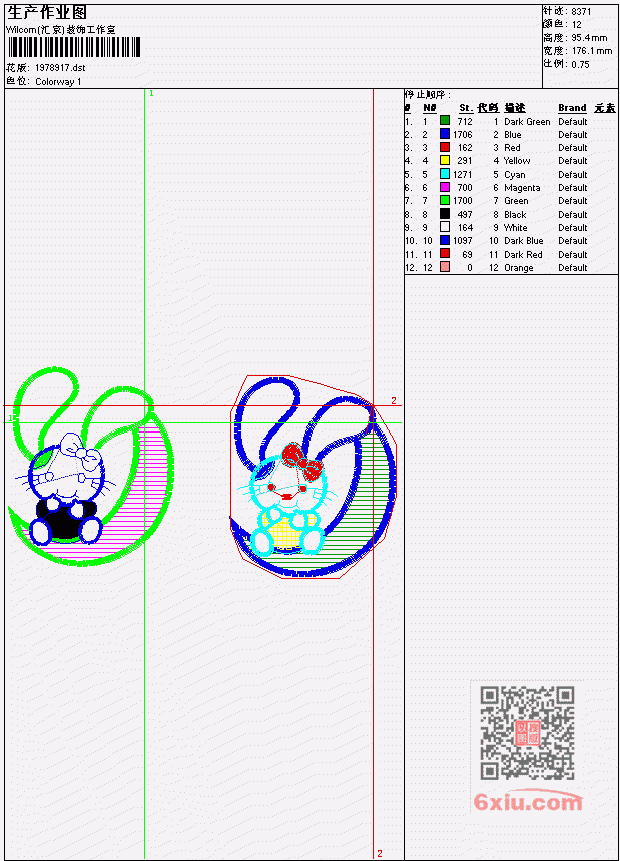This screenshot has height=861, width=620.
Task: Click stitch count 1706
Action: click(x=462, y=135)
